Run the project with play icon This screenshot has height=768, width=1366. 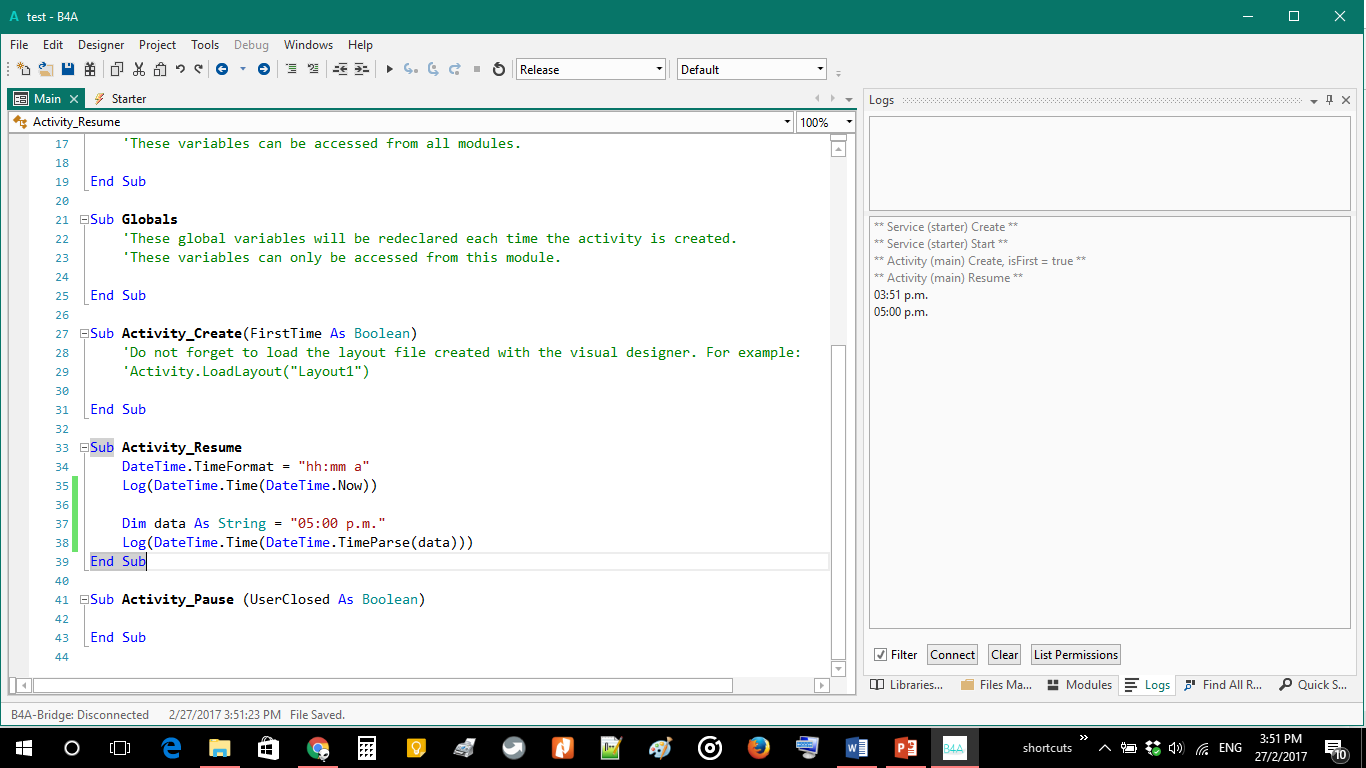tap(390, 69)
